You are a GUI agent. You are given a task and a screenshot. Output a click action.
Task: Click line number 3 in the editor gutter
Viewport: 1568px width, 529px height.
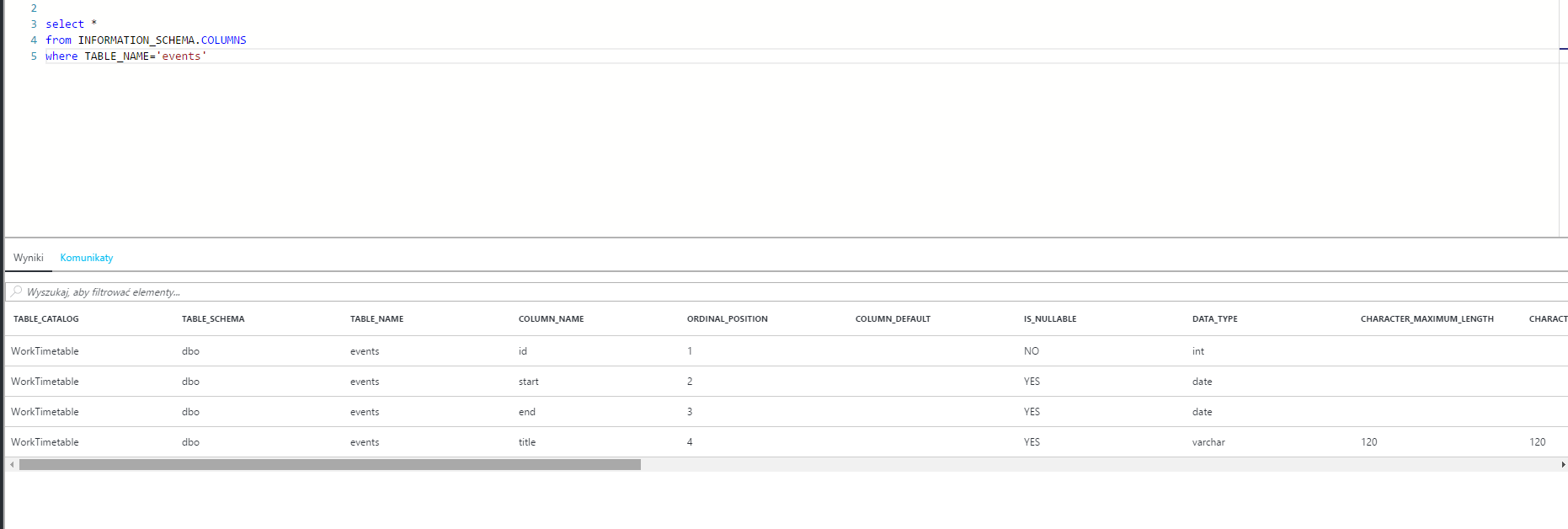click(x=34, y=24)
